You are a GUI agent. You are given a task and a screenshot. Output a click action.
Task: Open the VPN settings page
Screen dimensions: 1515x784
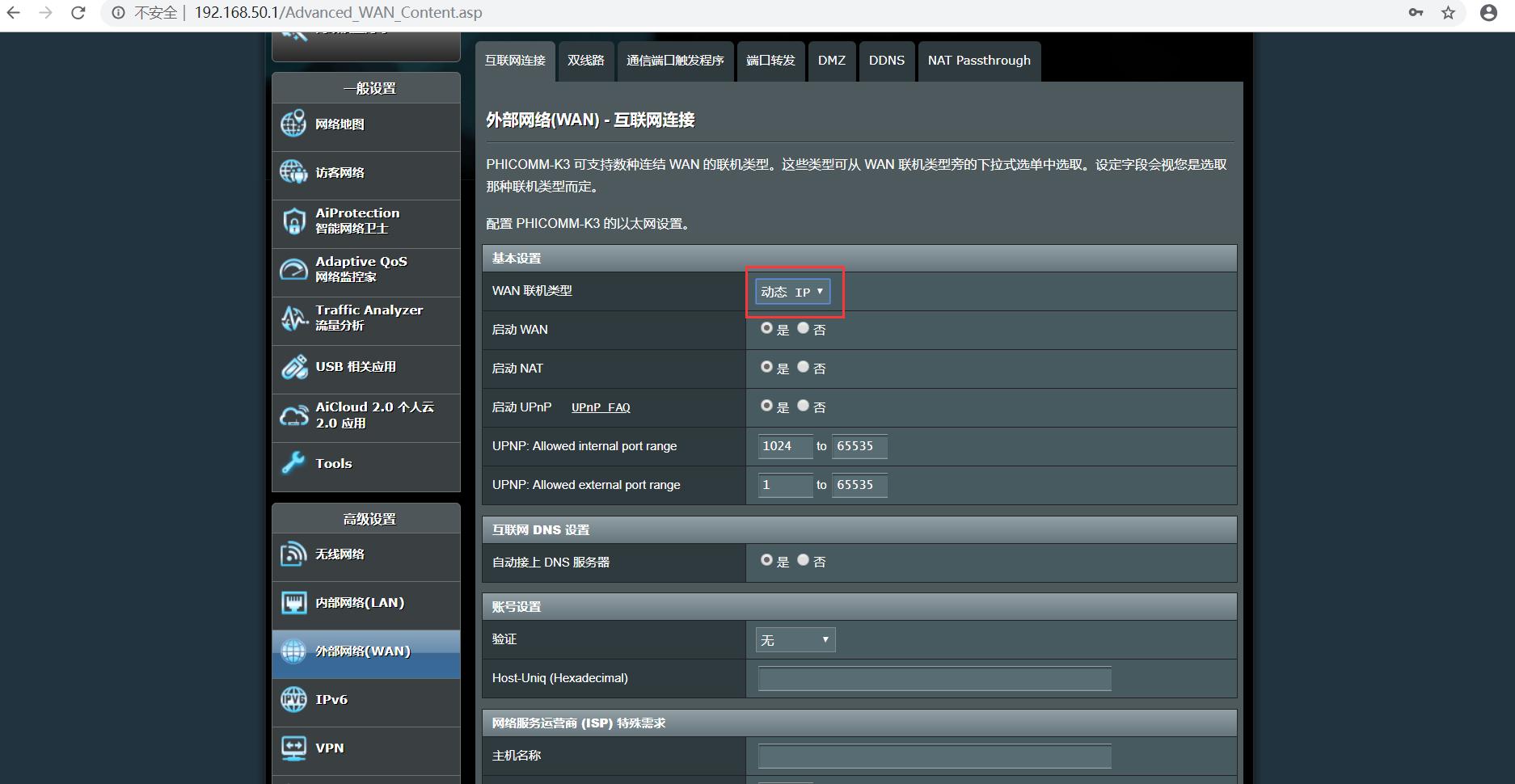(329, 748)
